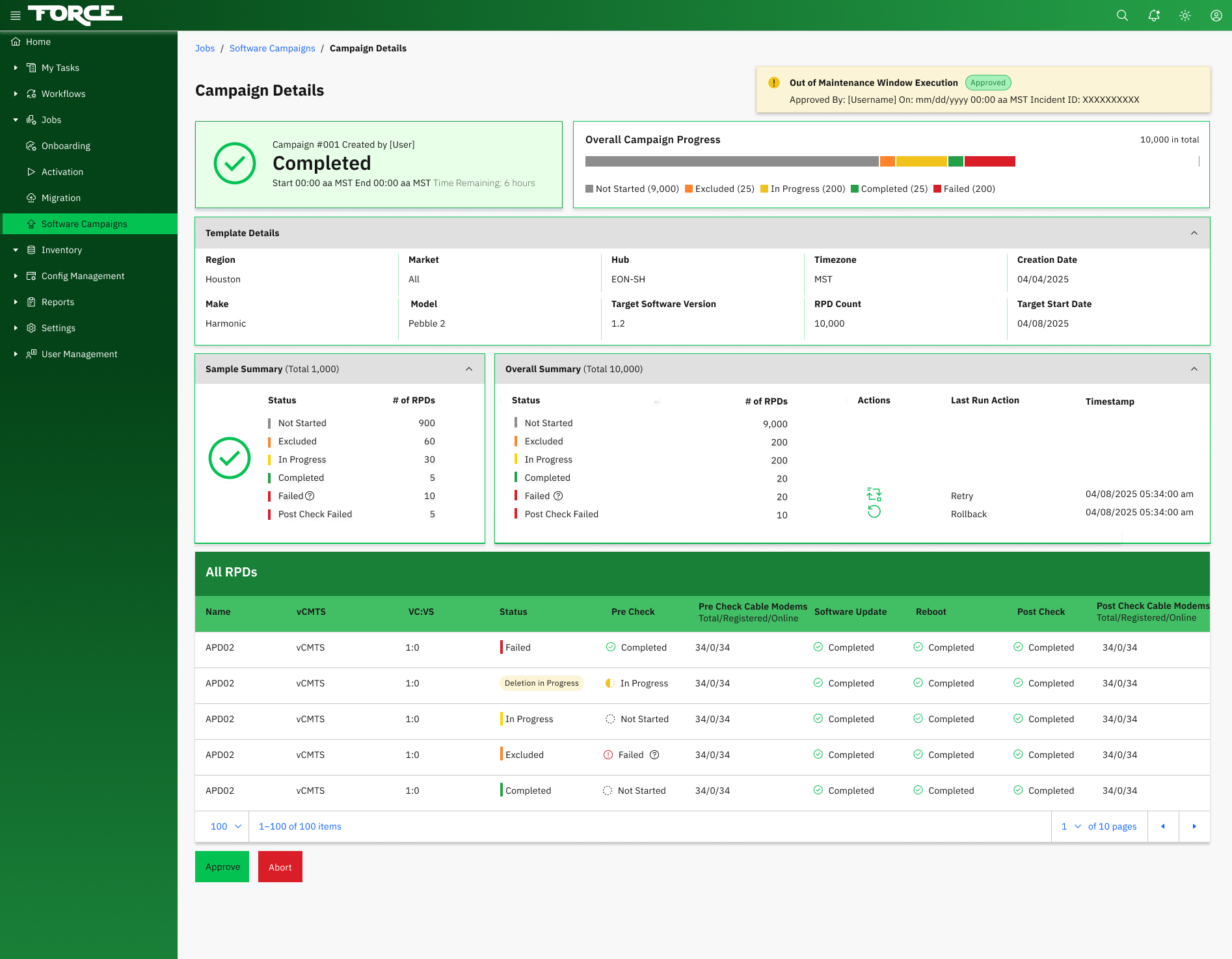Click the Retry action icon for Failed
This screenshot has height=959, width=1232.
point(874,494)
